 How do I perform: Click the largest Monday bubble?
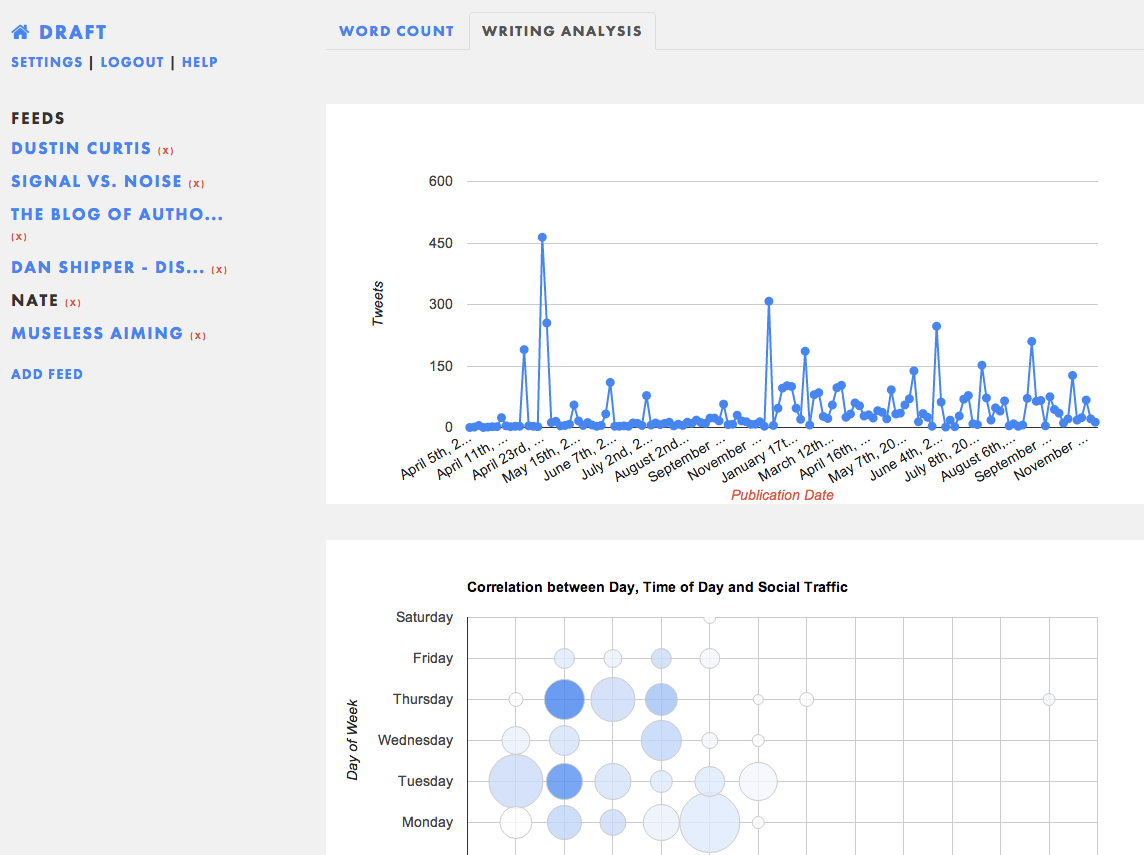pos(709,822)
